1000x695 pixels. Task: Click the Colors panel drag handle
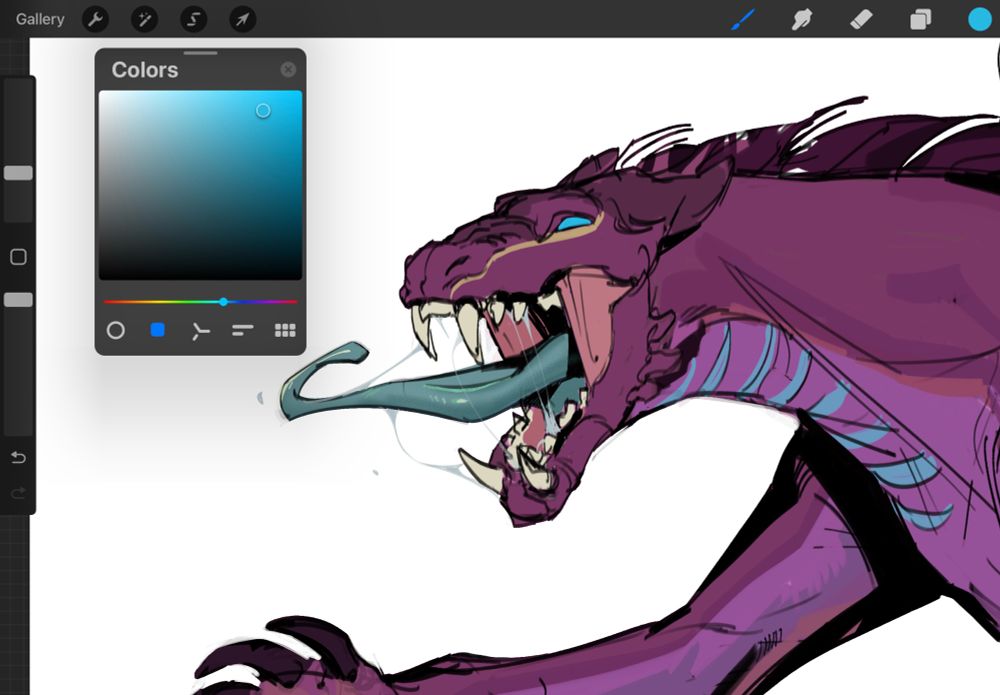click(x=200, y=53)
